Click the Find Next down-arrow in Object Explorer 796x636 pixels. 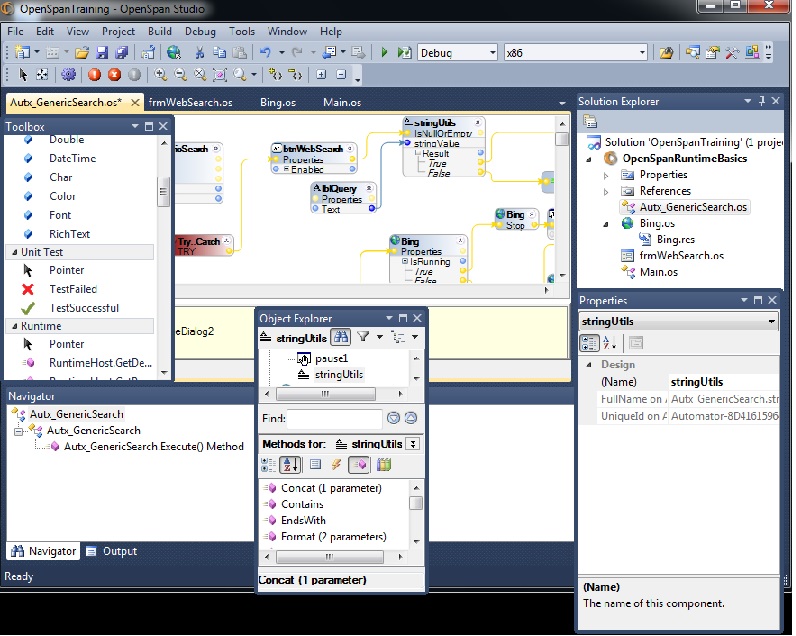393,418
